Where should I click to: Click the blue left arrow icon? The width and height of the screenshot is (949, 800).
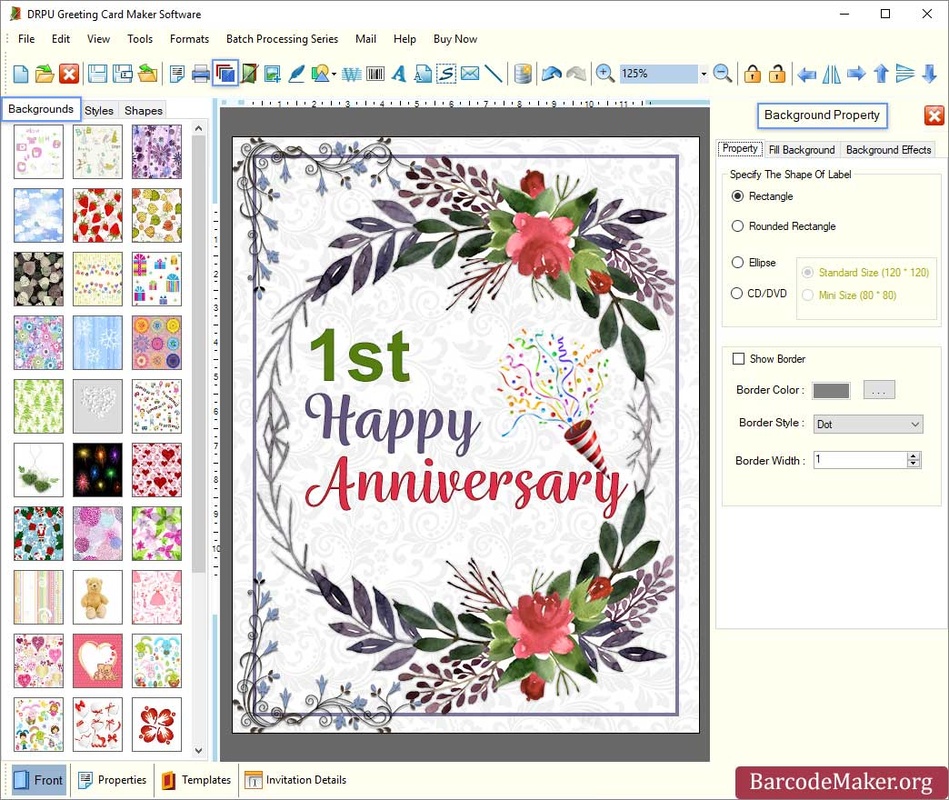pyautogui.click(x=806, y=74)
